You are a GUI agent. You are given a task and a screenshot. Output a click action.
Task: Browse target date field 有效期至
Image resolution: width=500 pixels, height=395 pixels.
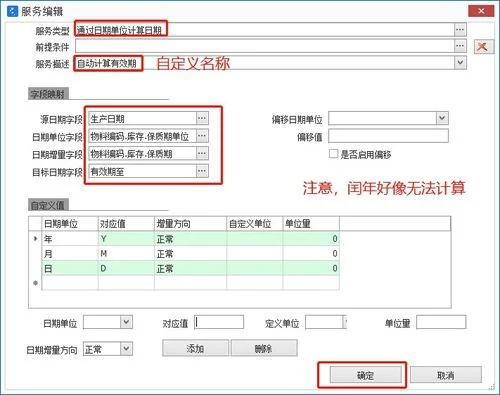(x=202, y=171)
